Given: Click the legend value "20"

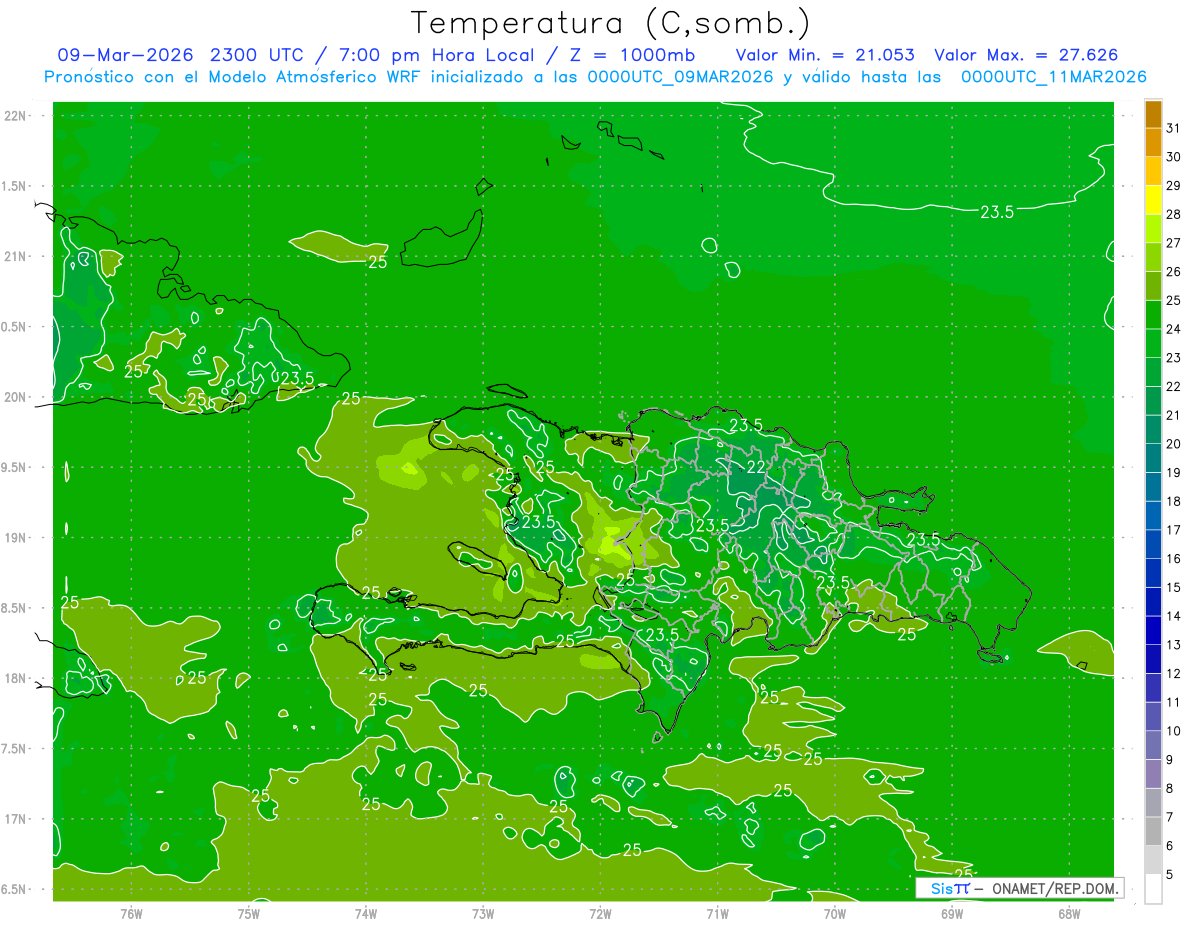Looking at the screenshot, I should point(1174,444).
